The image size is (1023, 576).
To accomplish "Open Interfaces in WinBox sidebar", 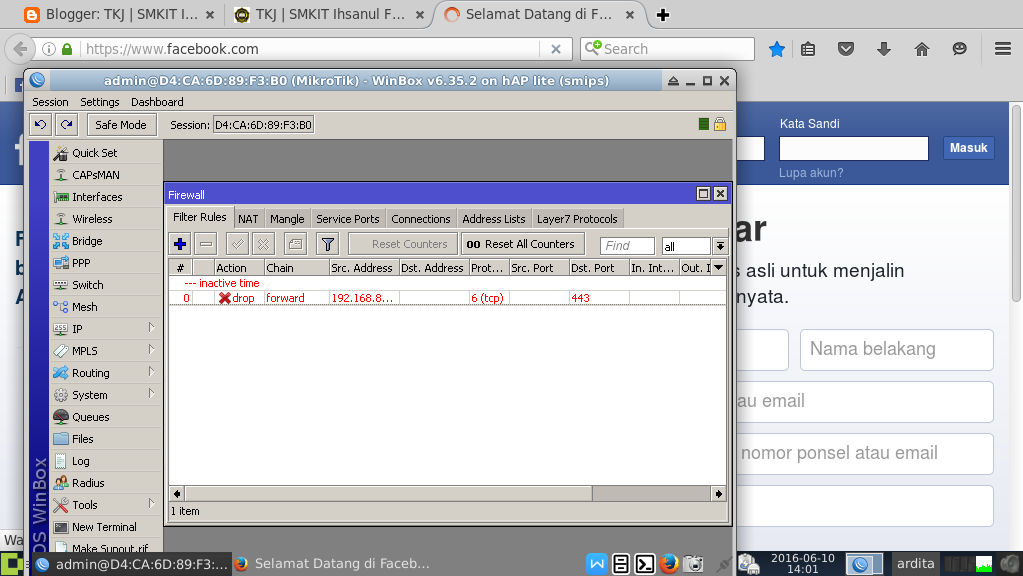I will (106, 197).
